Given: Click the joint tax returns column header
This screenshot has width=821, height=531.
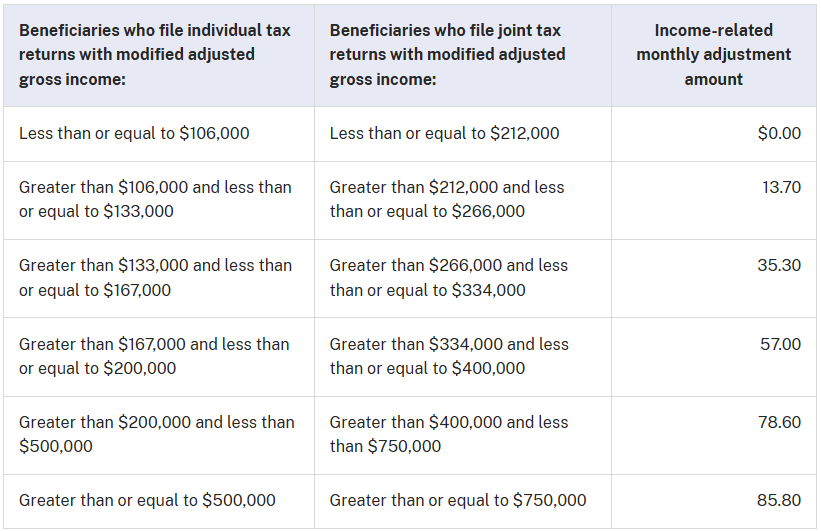Looking at the screenshot, I should (x=447, y=54).
